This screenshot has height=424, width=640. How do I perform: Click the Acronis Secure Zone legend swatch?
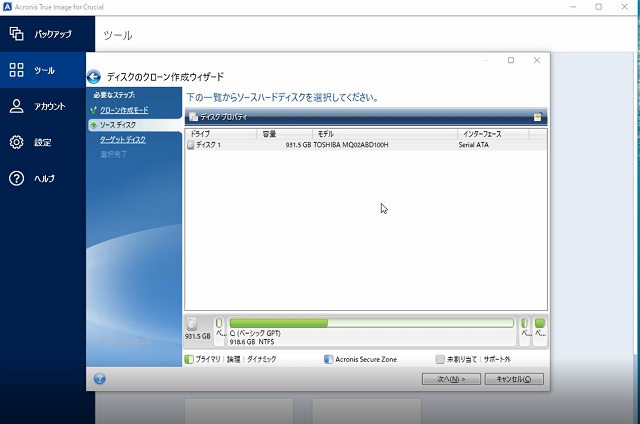tap(328, 360)
